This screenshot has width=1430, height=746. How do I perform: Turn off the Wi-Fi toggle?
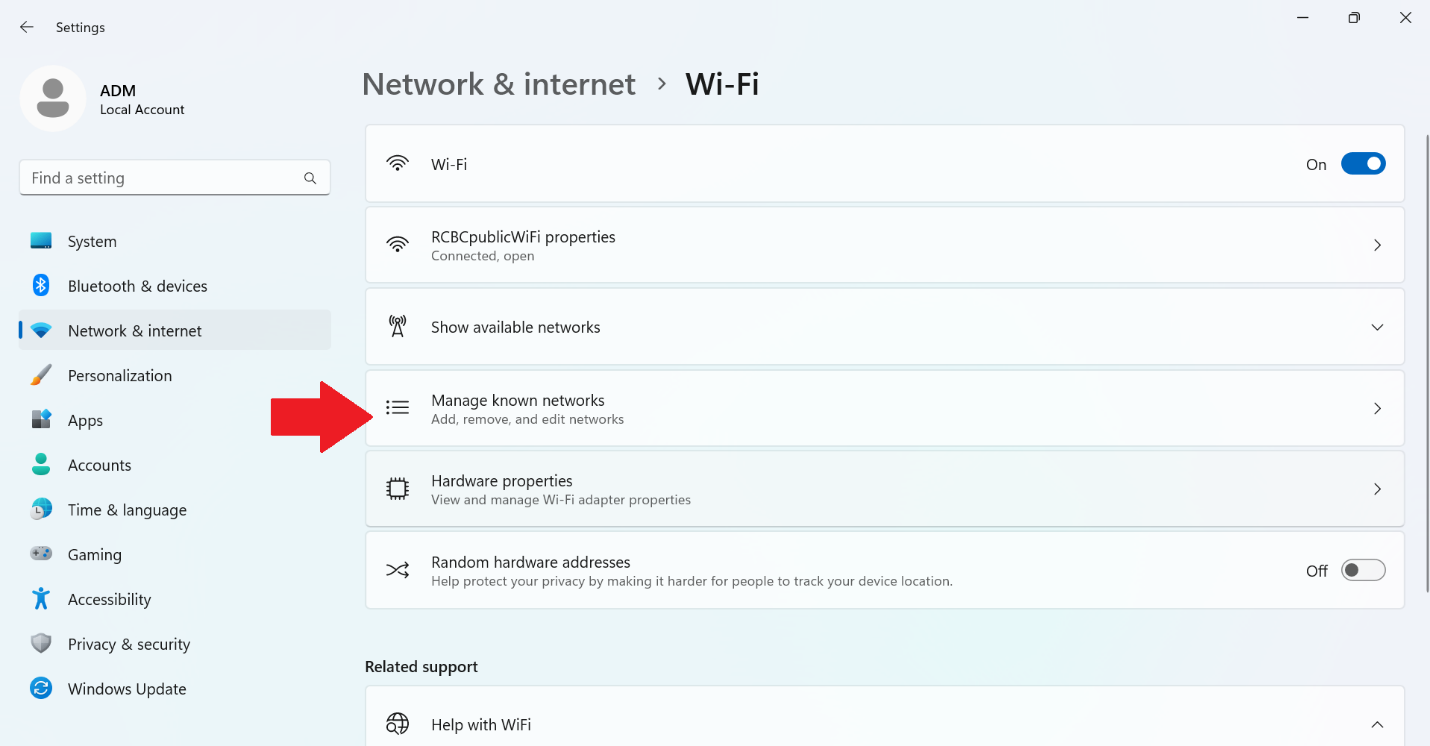[1362, 164]
